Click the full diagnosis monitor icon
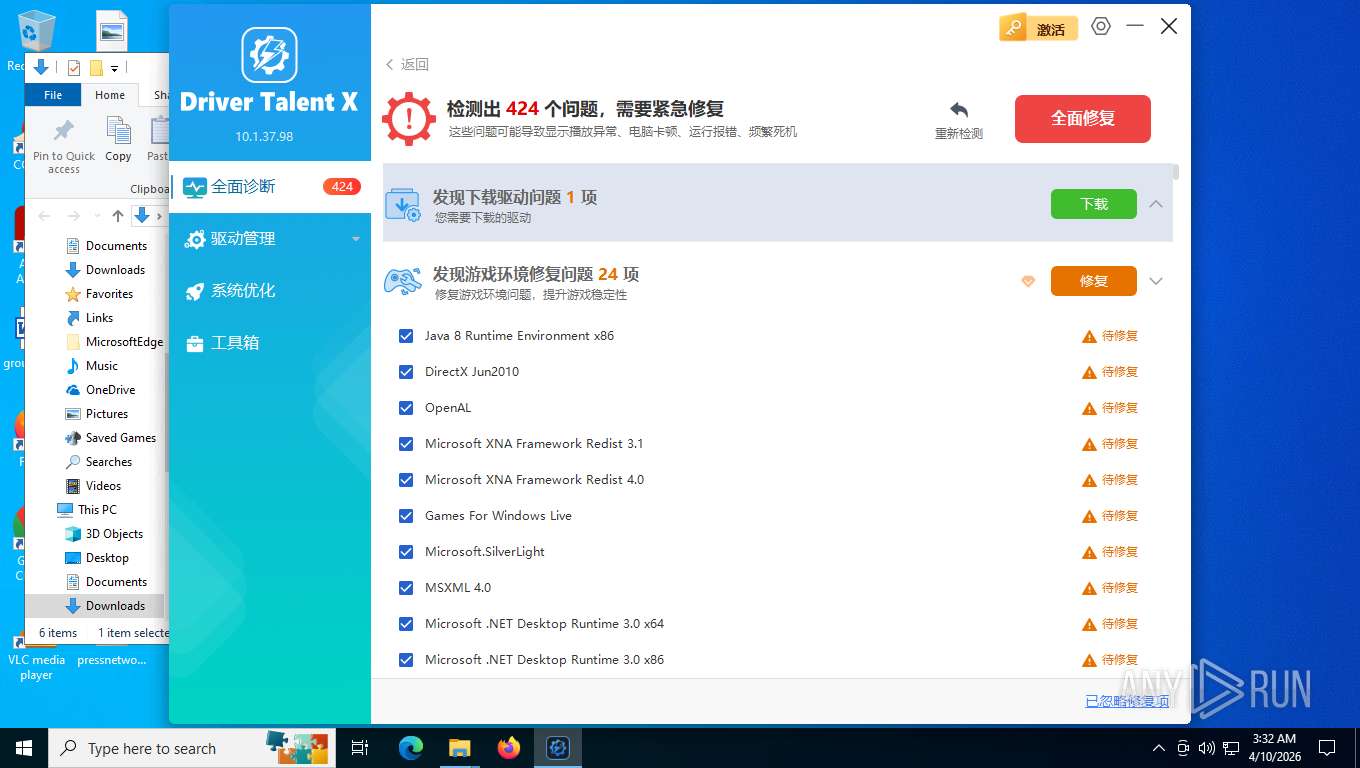 point(195,187)
